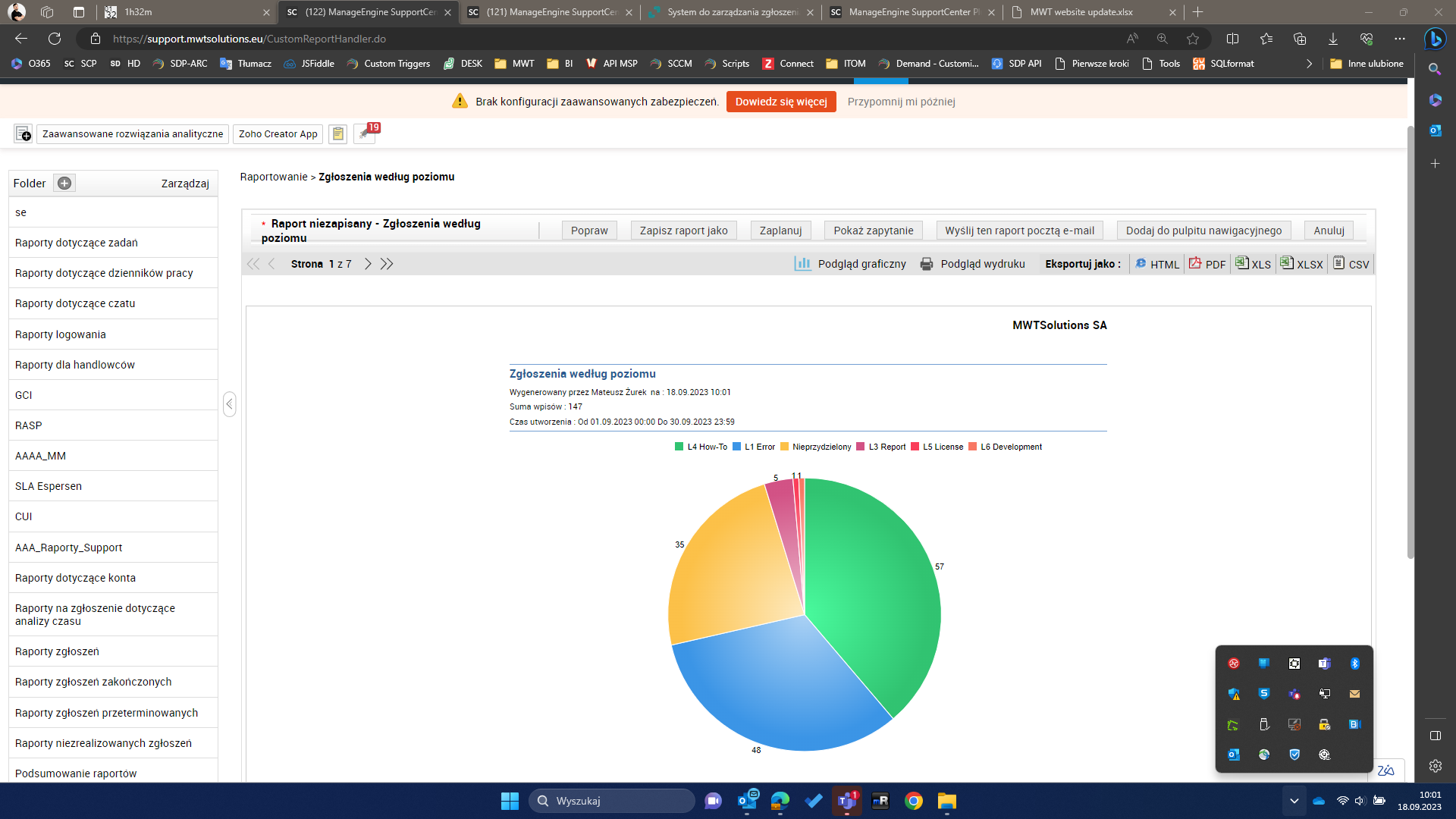Screen dimensions: 1456x819
Task: Click the add-folder plus icon
Action: tap(64, 184)
